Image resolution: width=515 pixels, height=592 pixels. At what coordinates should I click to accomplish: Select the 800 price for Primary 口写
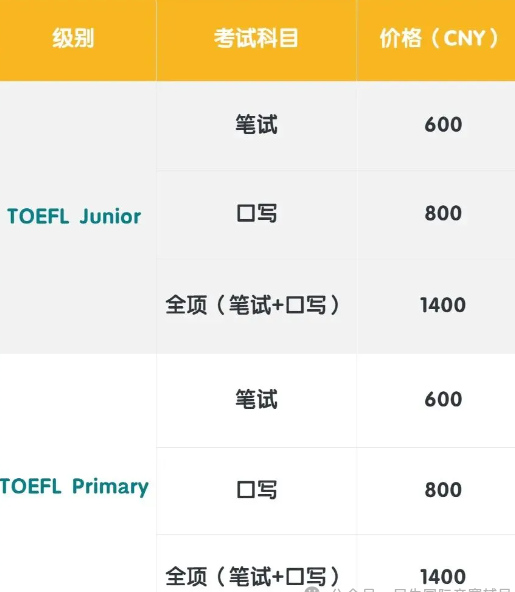[443, 490]
